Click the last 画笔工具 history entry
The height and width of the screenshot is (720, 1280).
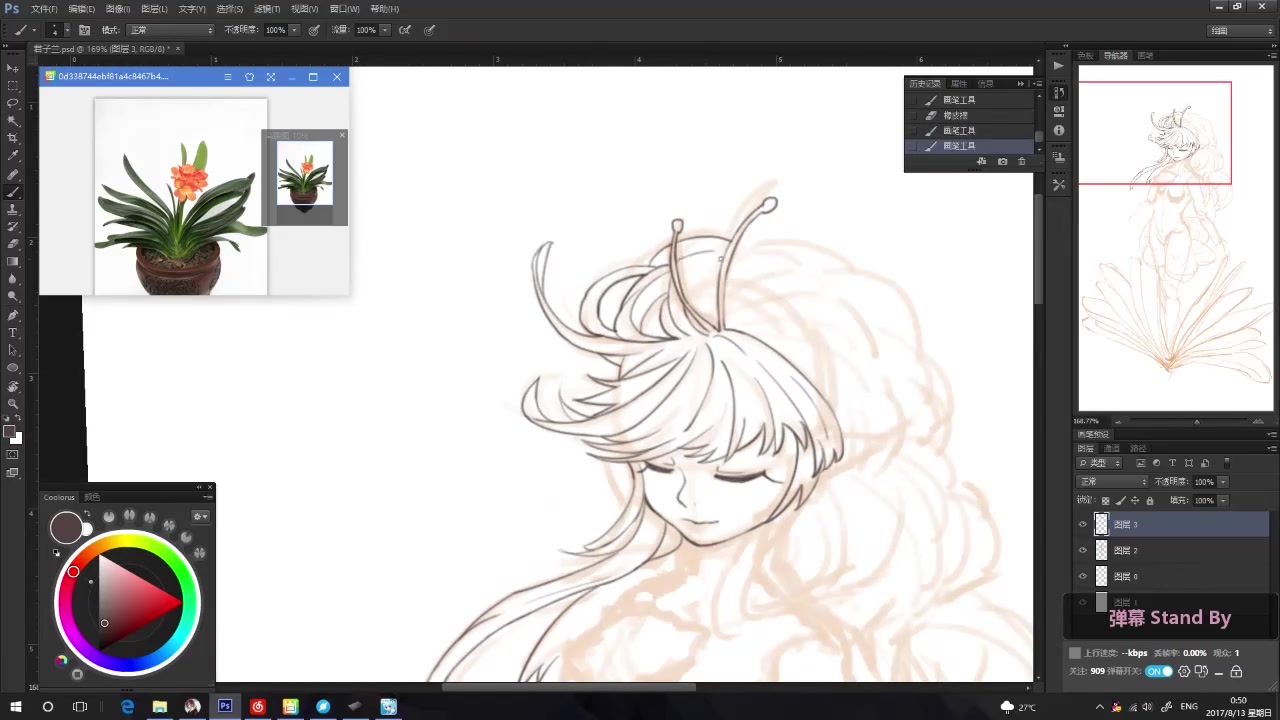958,146
